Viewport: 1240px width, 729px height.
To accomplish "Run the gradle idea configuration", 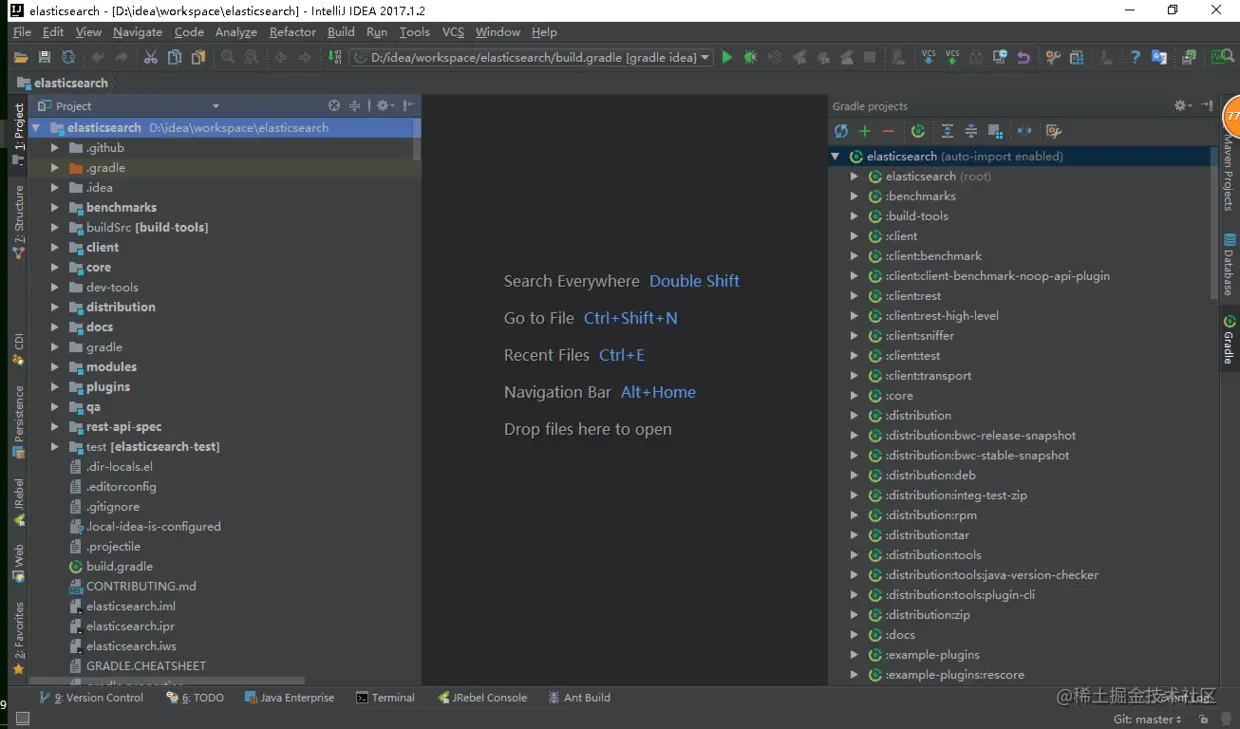I will click(x=727, y=58).
